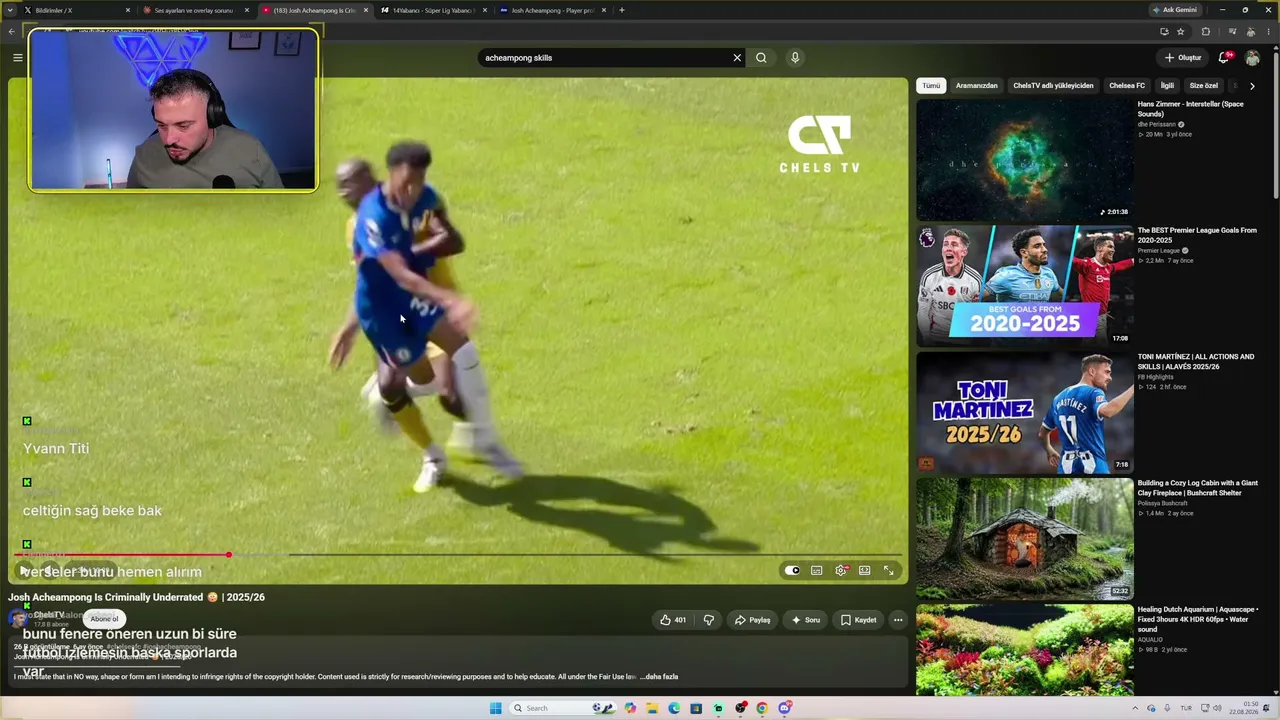The width and height of the screenshot is (1280, 720).
Task: Select 'ChelsTV adlı yükleyiciden' chip
Action: click(1053, 86)
